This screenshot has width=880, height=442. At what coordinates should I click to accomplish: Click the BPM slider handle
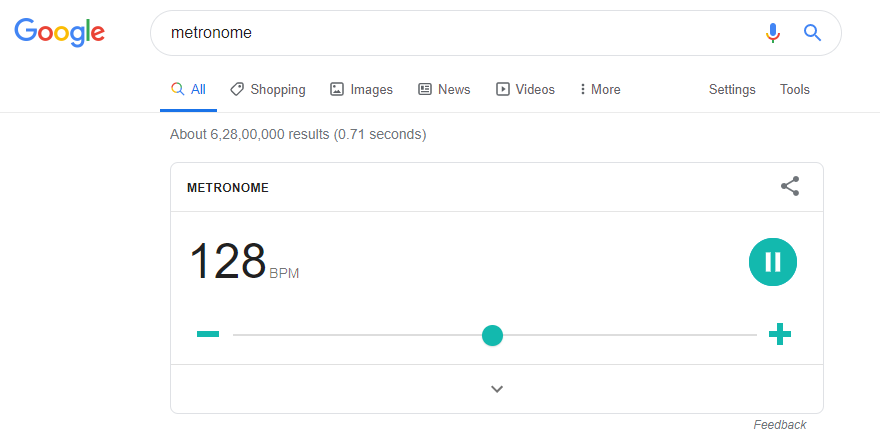(492, 335)
